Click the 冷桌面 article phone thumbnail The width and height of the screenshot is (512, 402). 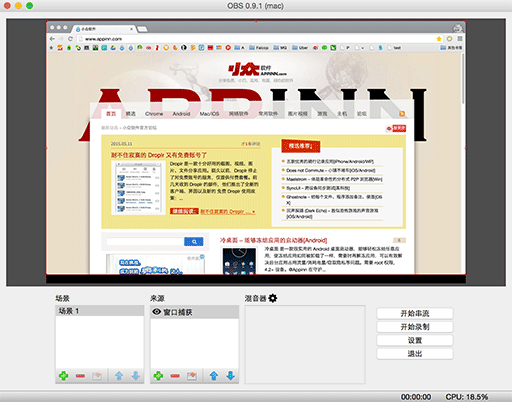240,260
